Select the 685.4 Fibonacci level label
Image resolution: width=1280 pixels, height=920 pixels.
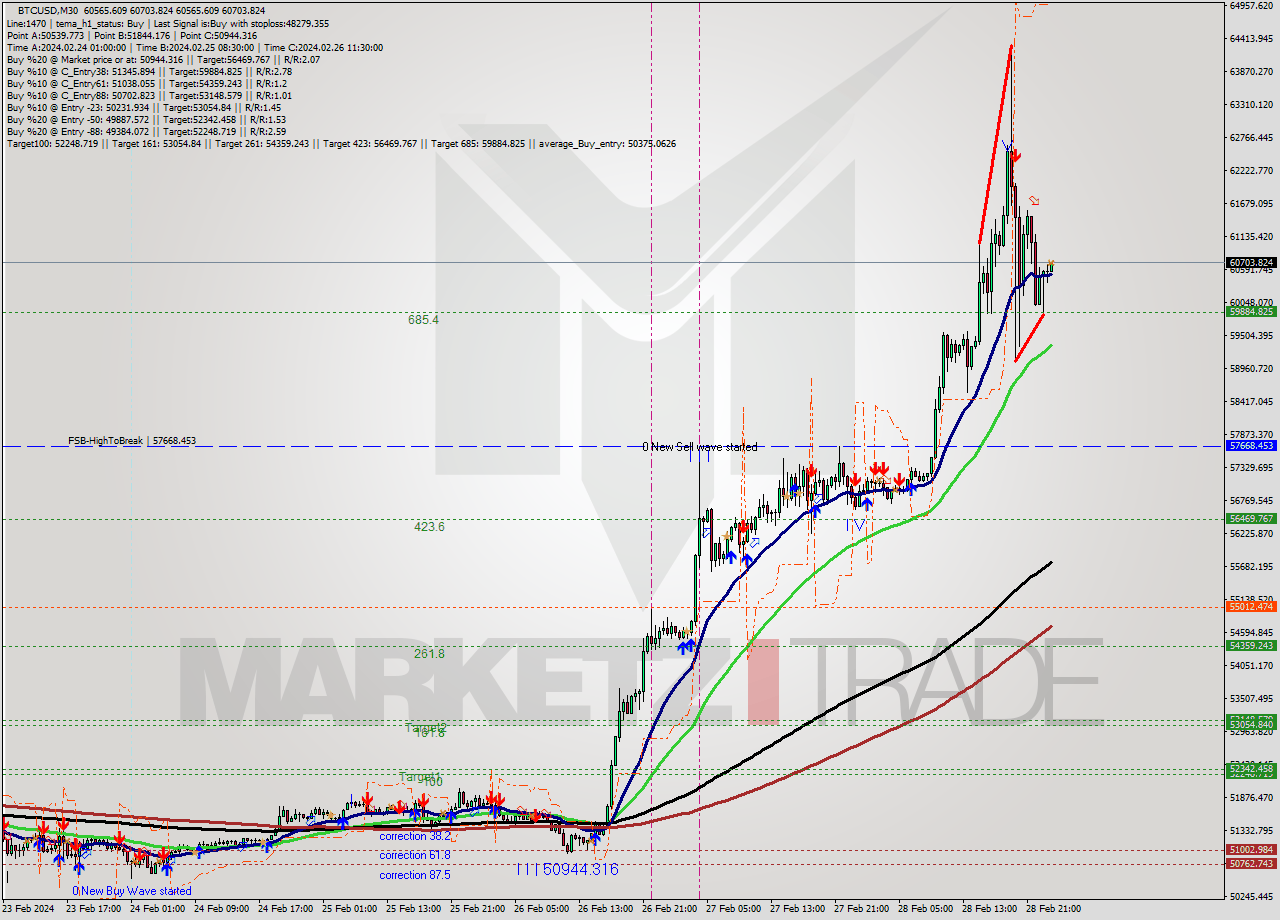423,320
